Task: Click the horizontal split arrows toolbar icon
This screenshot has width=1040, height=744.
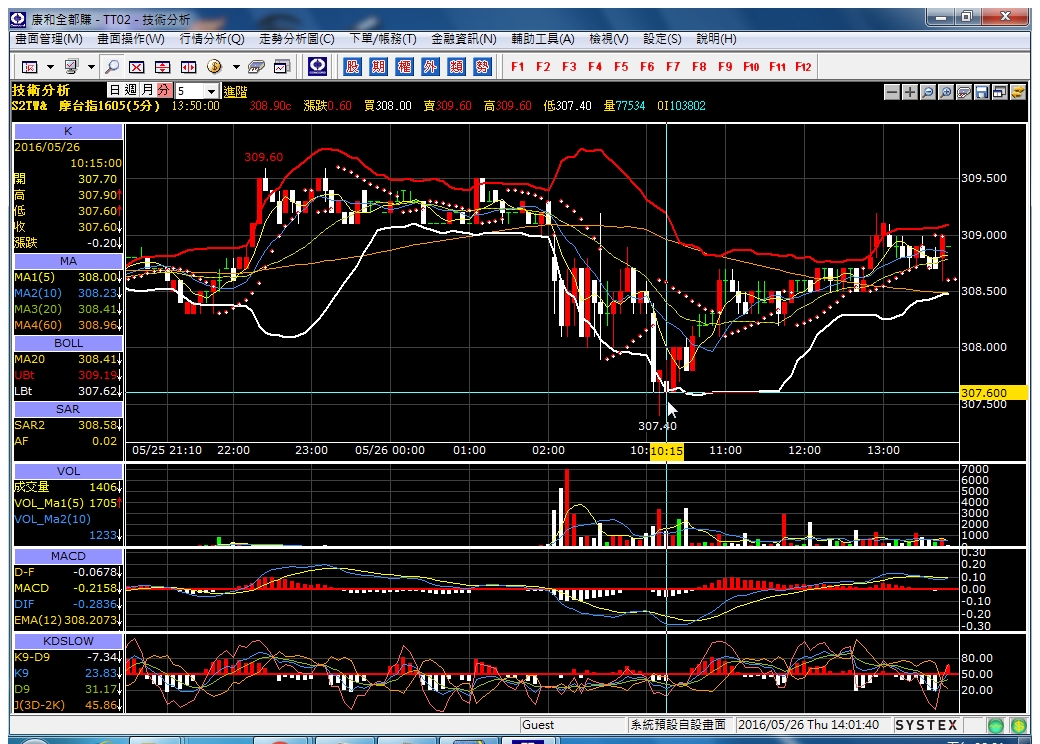Action: point(188,67)
